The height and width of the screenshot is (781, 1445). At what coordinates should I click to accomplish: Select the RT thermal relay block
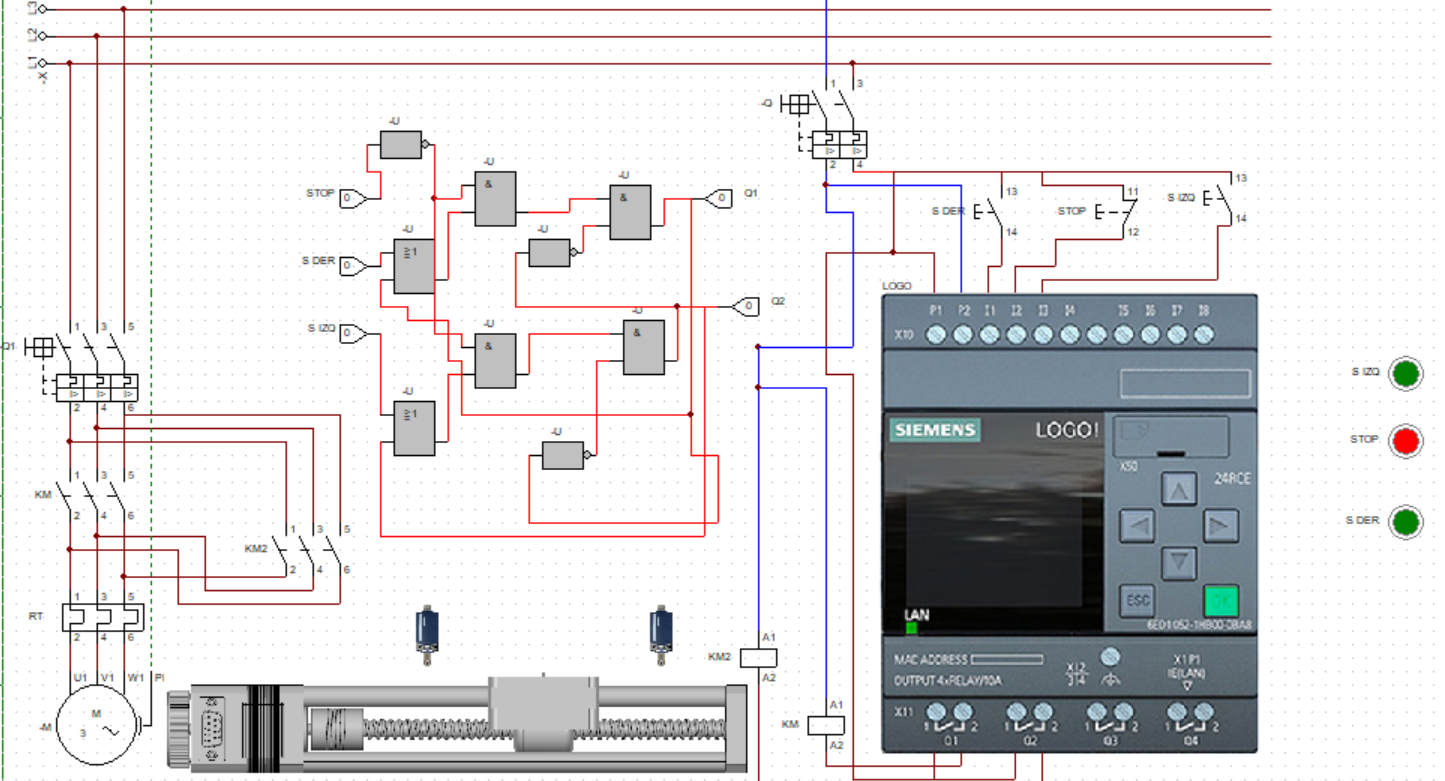pos(98,617)
